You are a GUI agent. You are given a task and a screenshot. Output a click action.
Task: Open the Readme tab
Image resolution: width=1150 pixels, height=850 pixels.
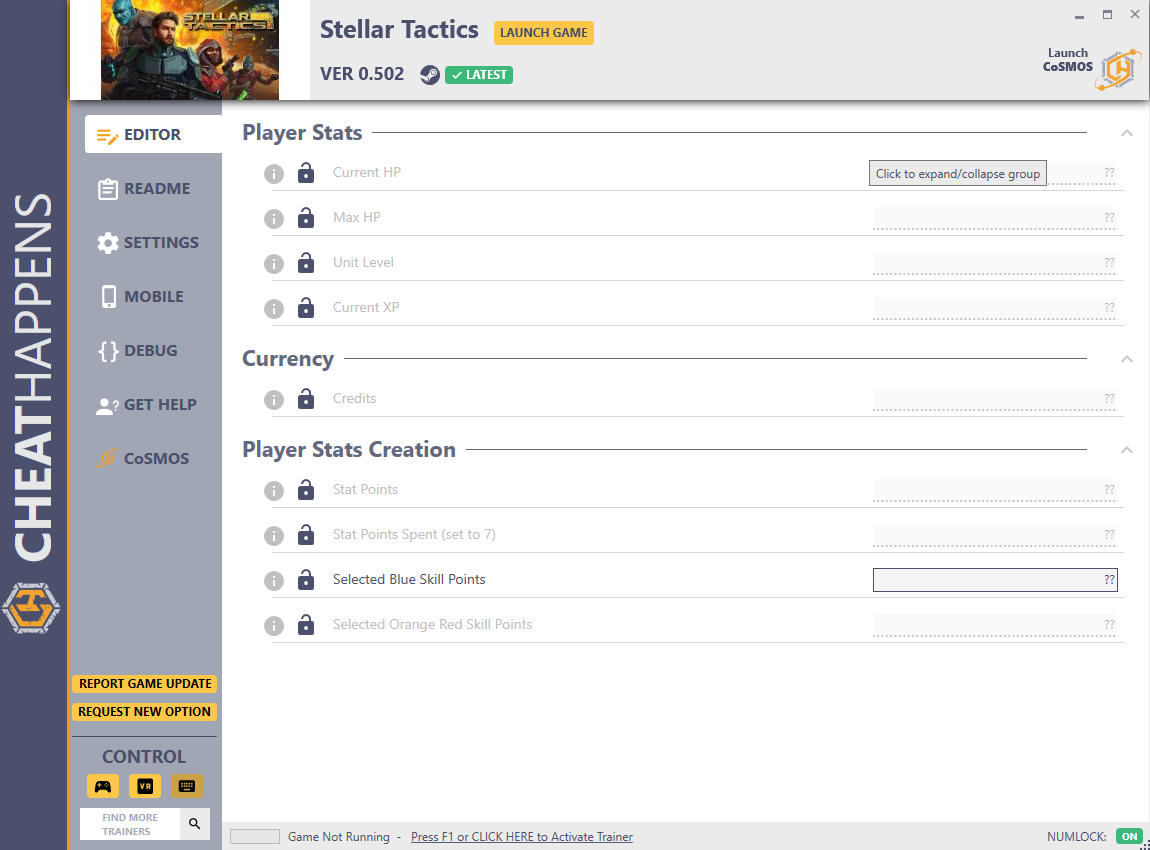point(145,188)
